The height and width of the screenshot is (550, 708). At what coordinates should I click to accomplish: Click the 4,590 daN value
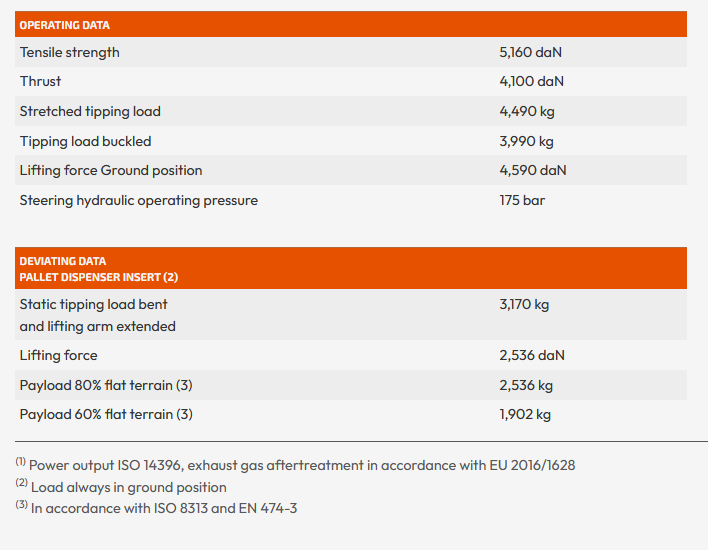[533, 170]
